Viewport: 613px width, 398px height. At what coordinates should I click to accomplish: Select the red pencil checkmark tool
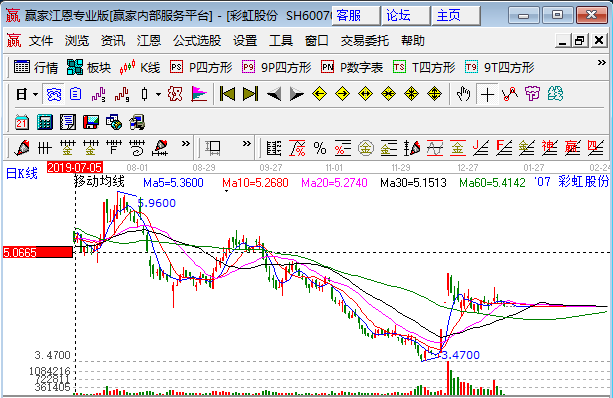tap(22, 148)
